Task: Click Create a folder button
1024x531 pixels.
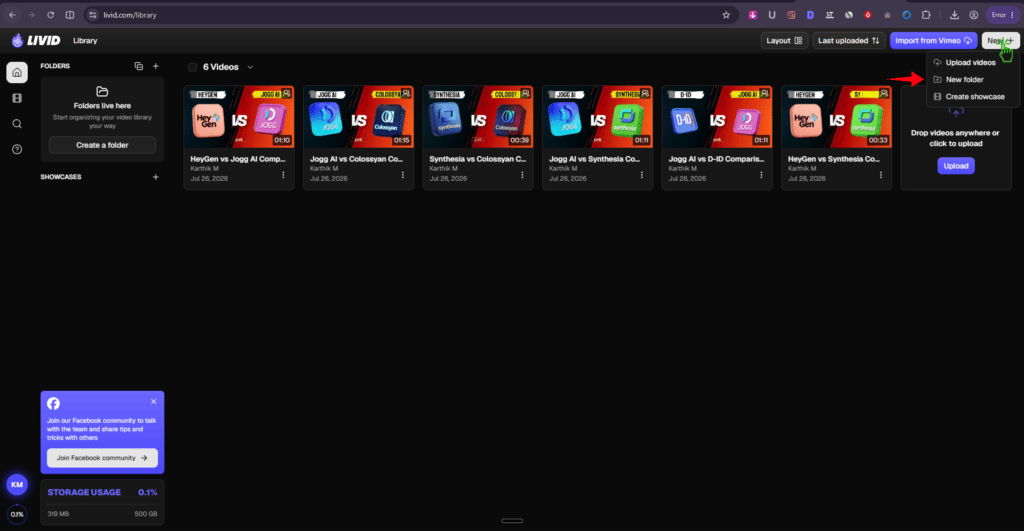Action: pos(102,145)
